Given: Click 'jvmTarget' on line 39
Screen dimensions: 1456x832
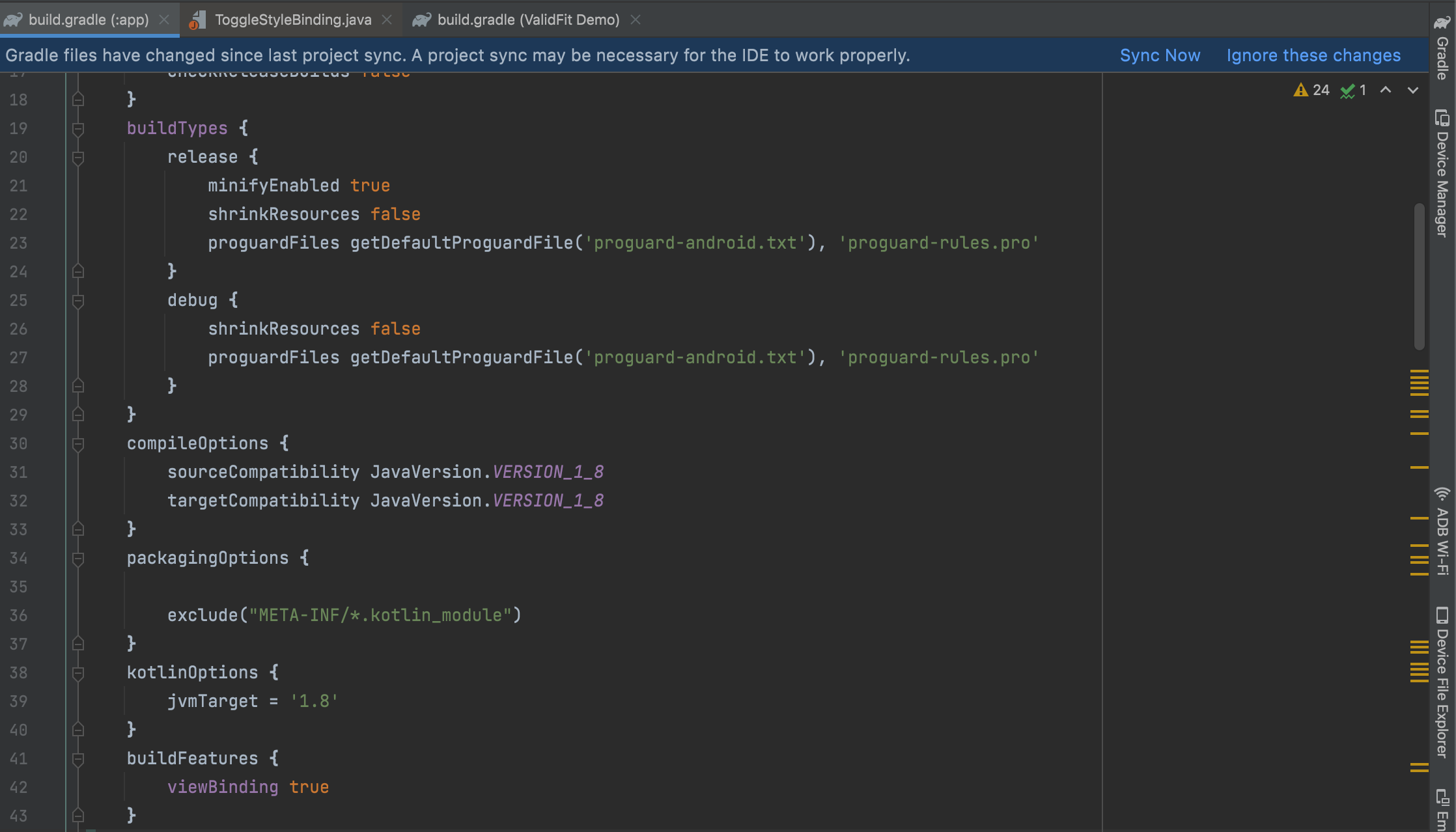Looking at the screenshot, I should [213, 701].
